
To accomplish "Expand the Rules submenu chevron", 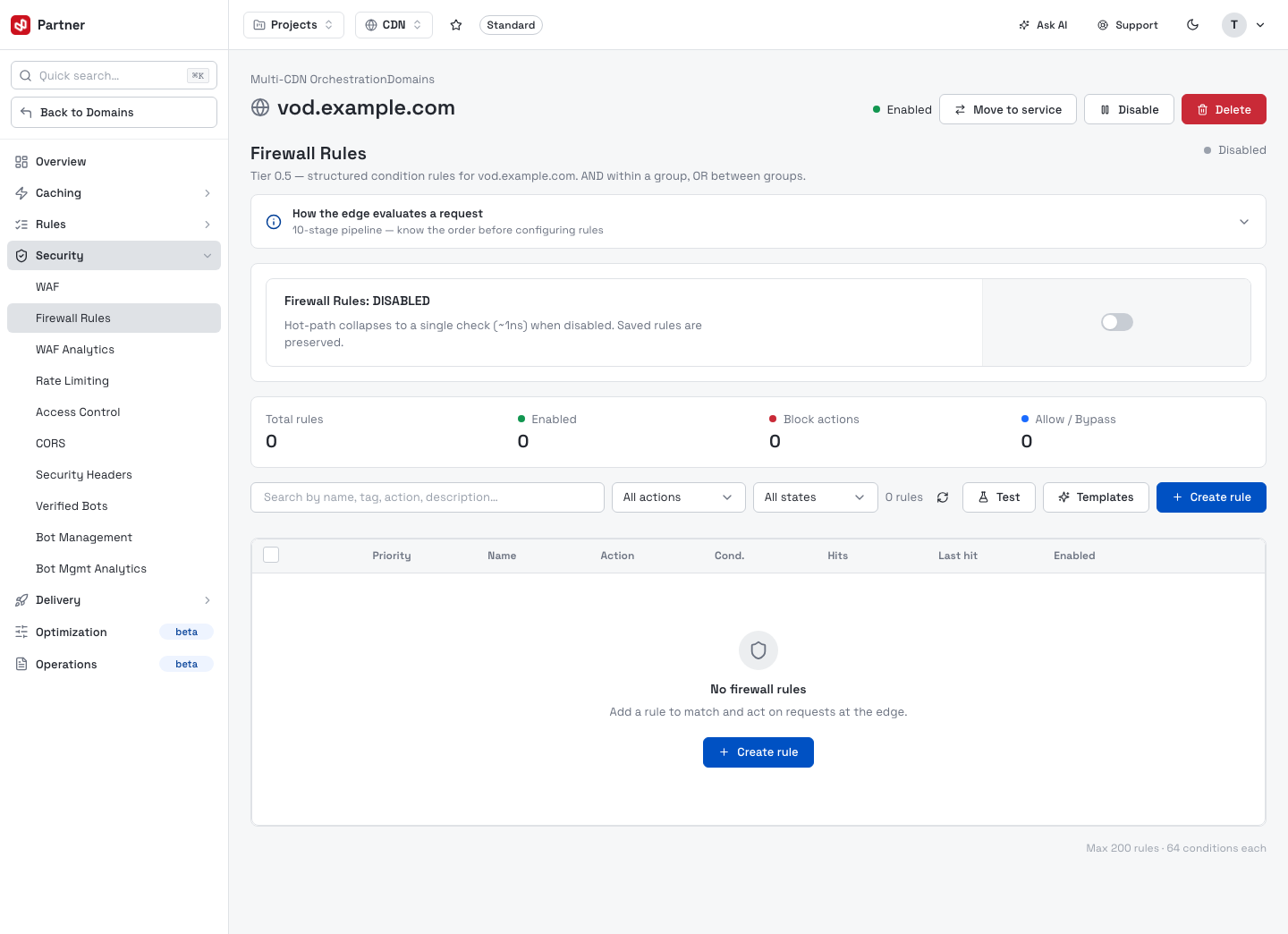I will pyautogui.click(x=208, y=225).
